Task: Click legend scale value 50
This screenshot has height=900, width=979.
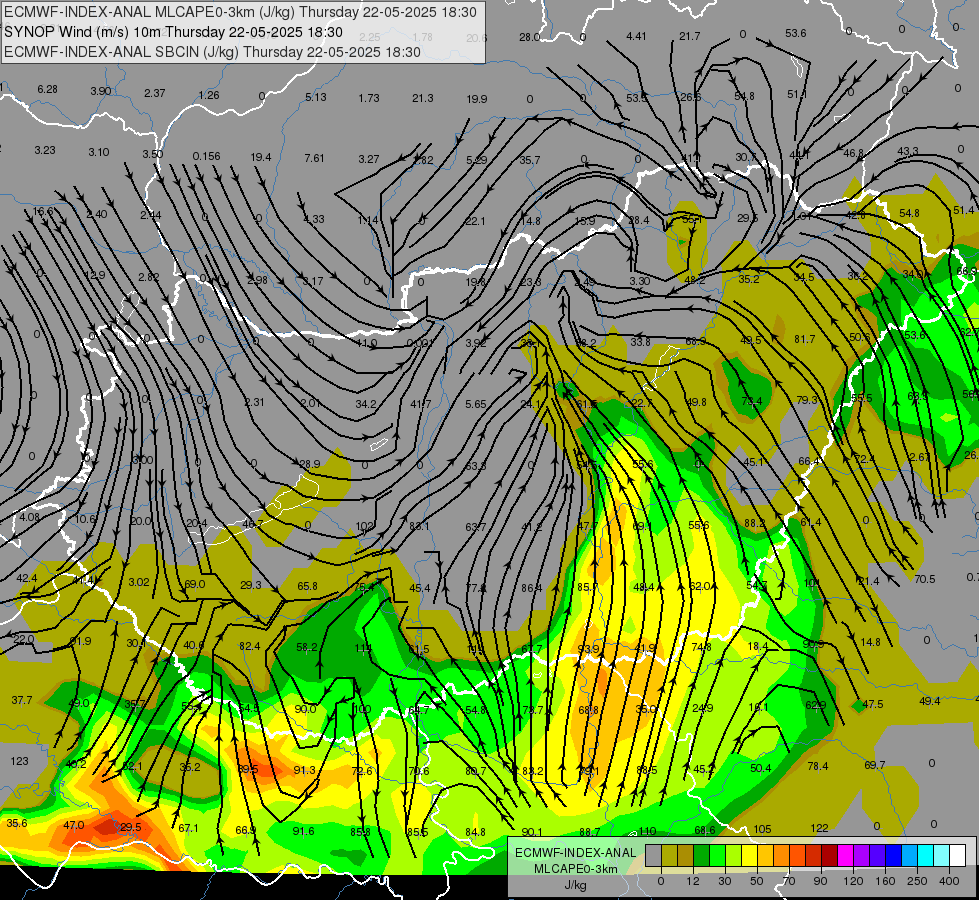Action: pos(757,881)
